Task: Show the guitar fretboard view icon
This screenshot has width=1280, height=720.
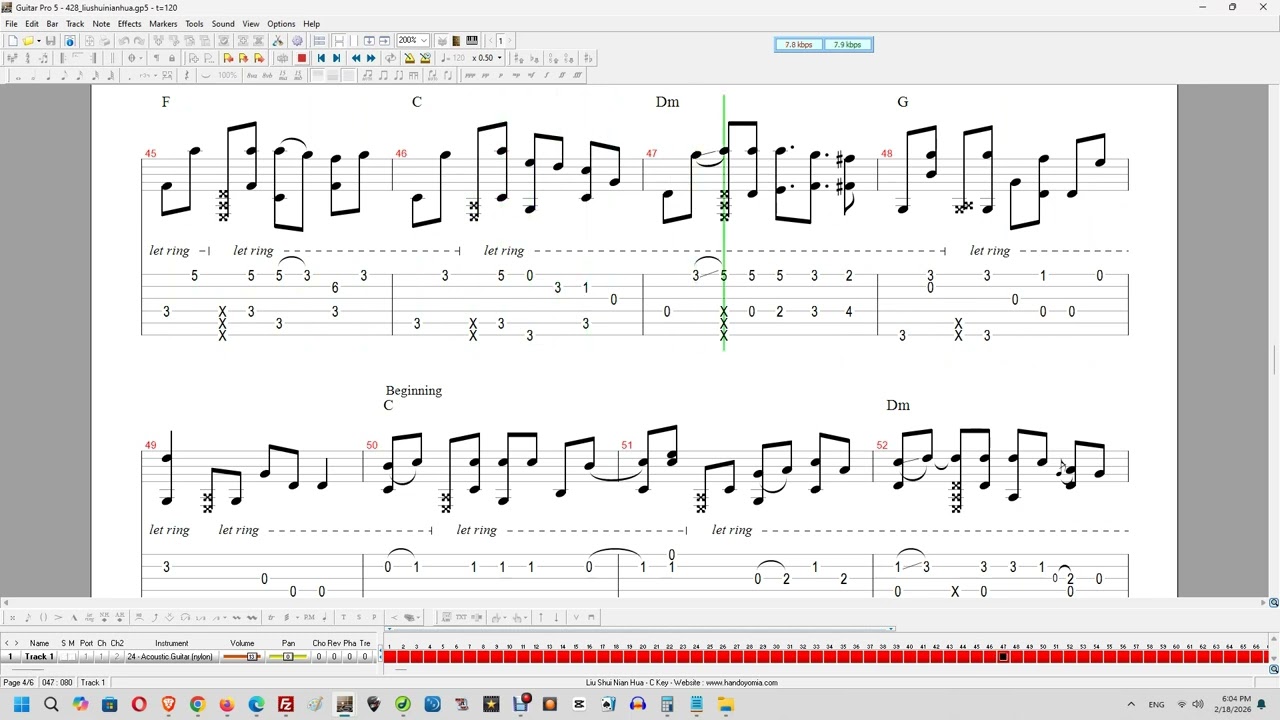Action: tap(456, 41)
